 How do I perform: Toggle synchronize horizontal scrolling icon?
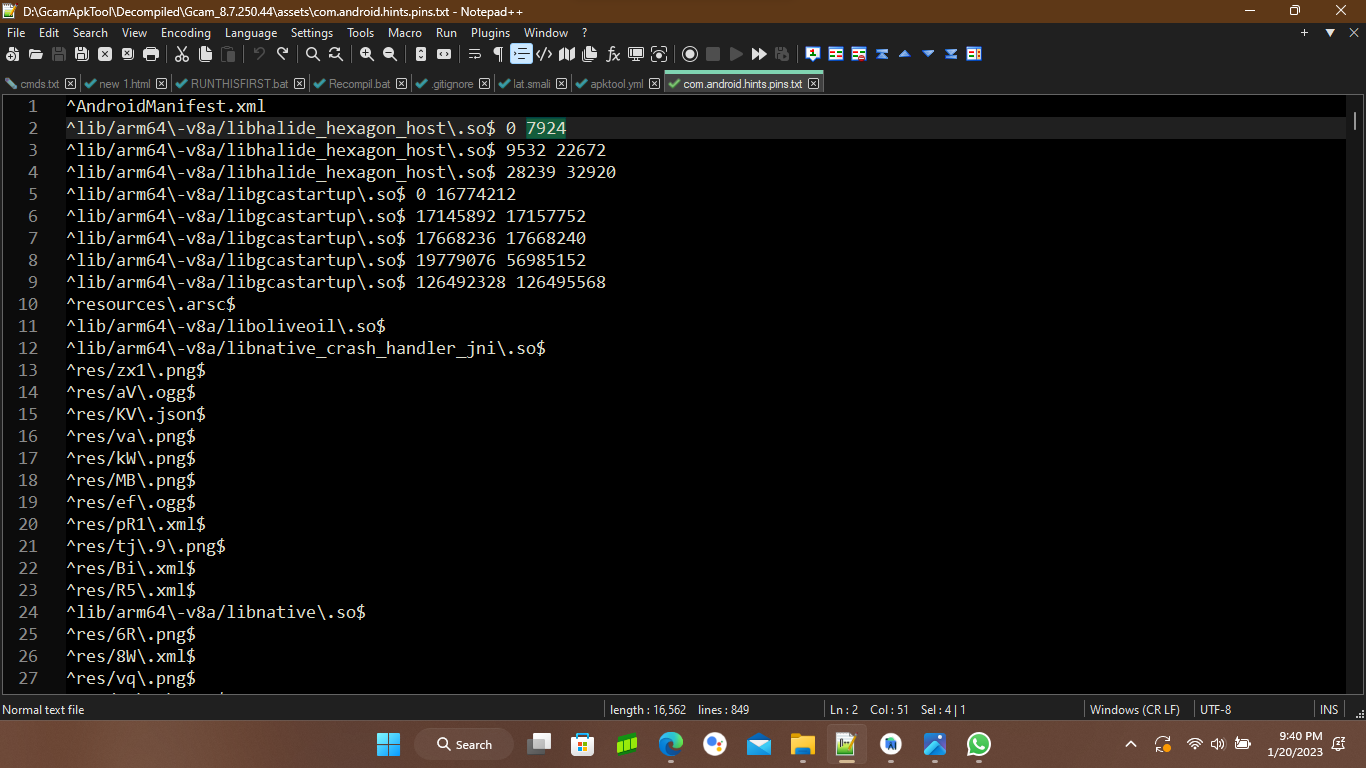(x=444, y=54)
